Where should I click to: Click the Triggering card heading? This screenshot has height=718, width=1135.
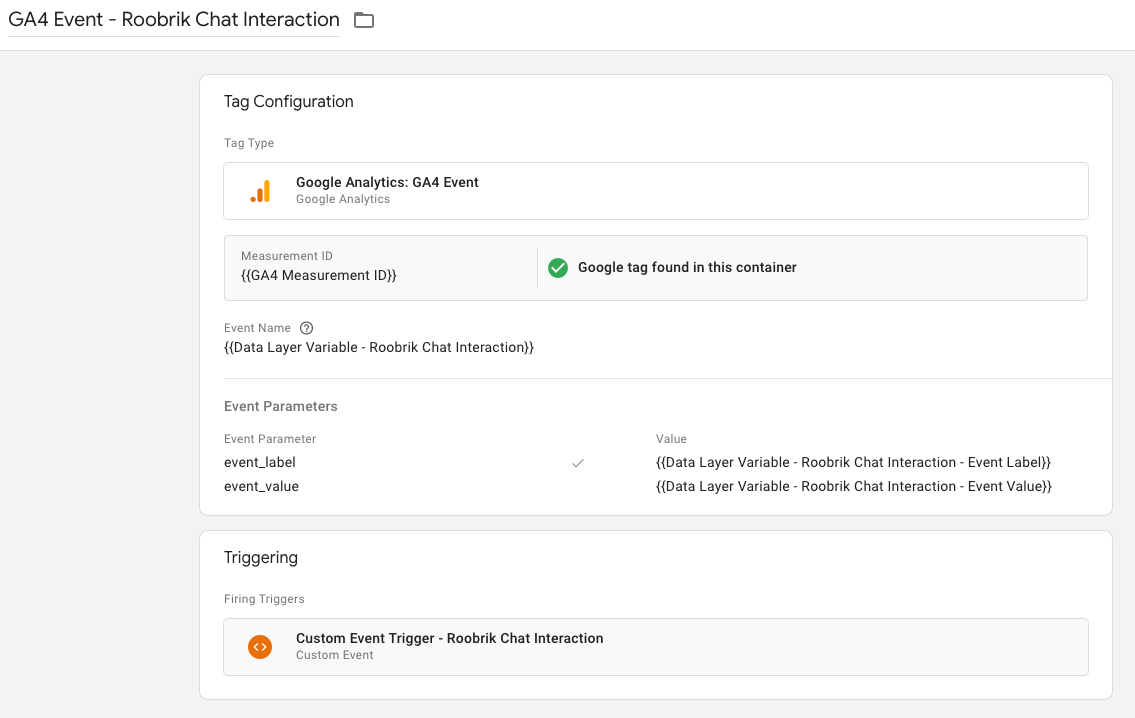pos(261,558)
